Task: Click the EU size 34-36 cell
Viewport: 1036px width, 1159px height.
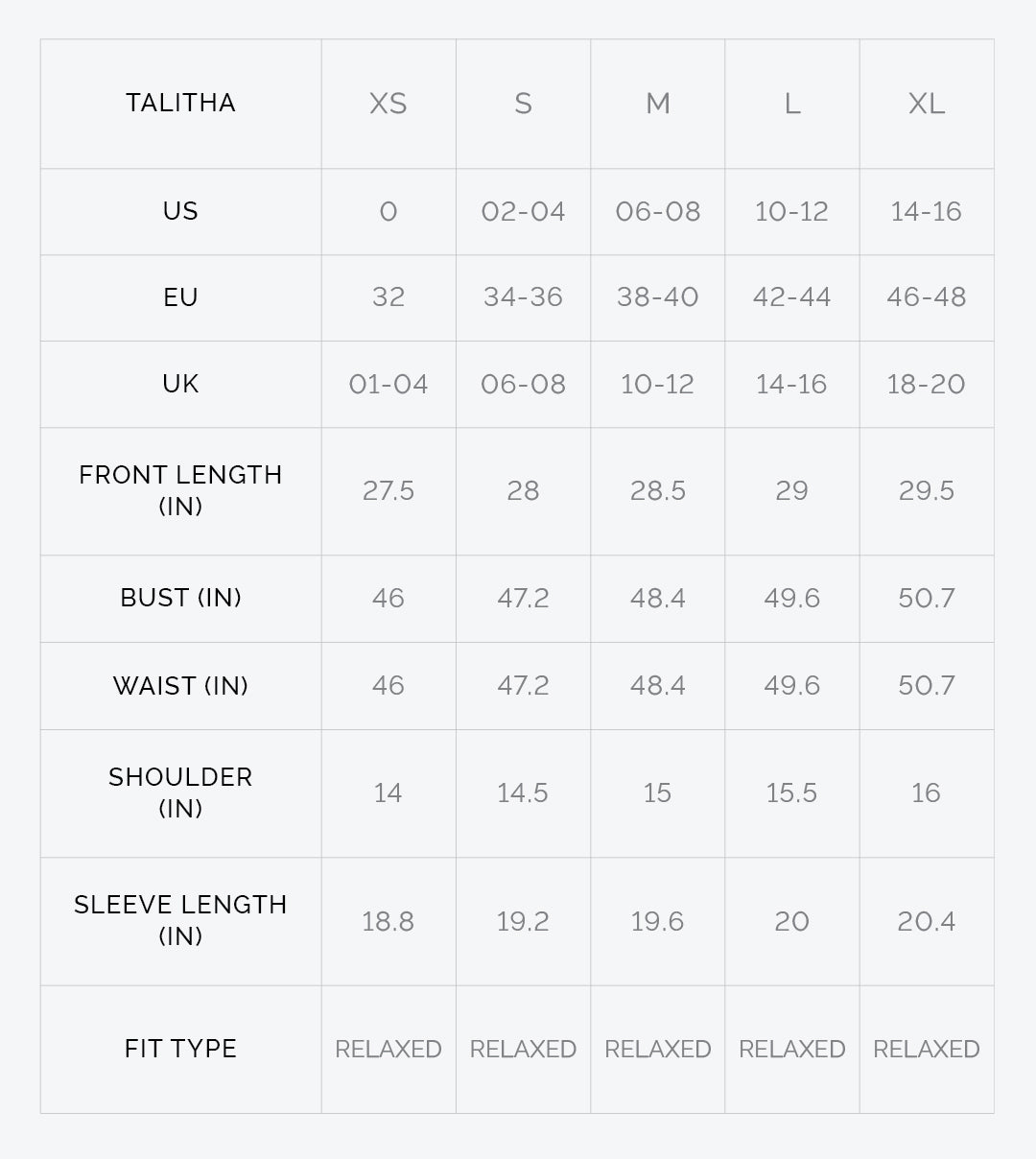Action: (x=523, y=297)
